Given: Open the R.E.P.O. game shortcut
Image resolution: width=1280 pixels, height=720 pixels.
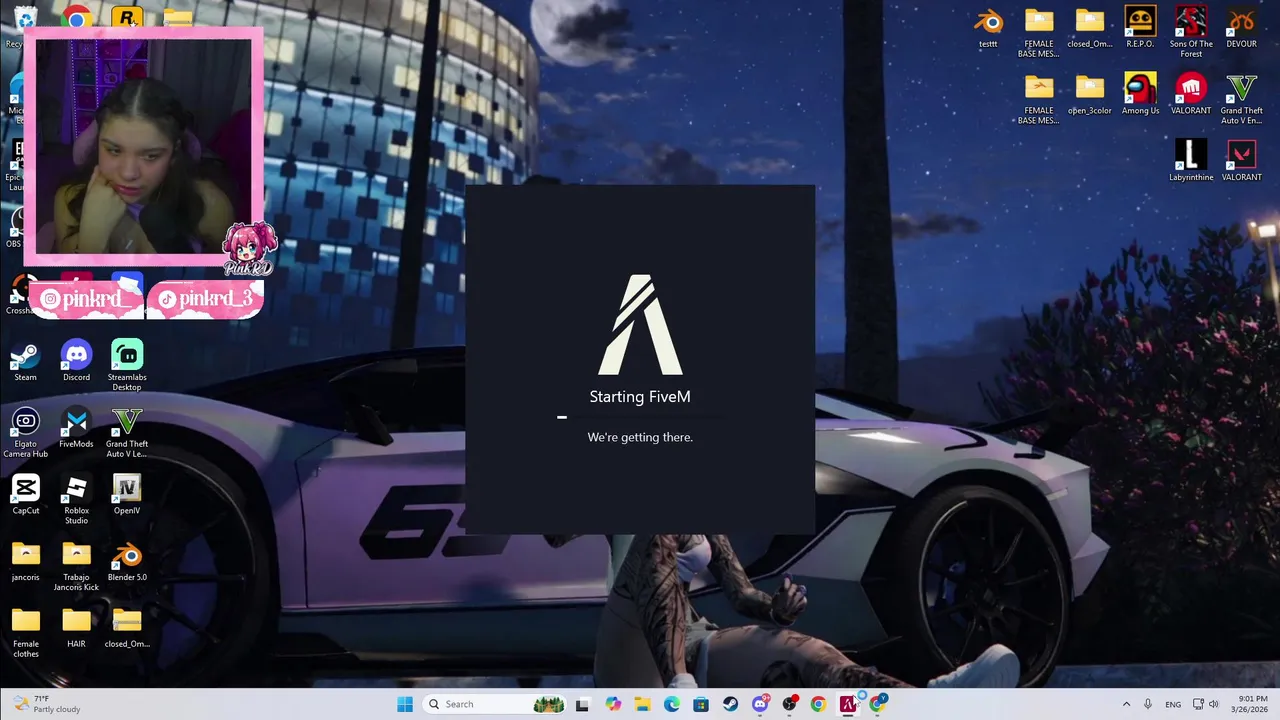Looking at the screenshot, I should [x=1140, y=28].
